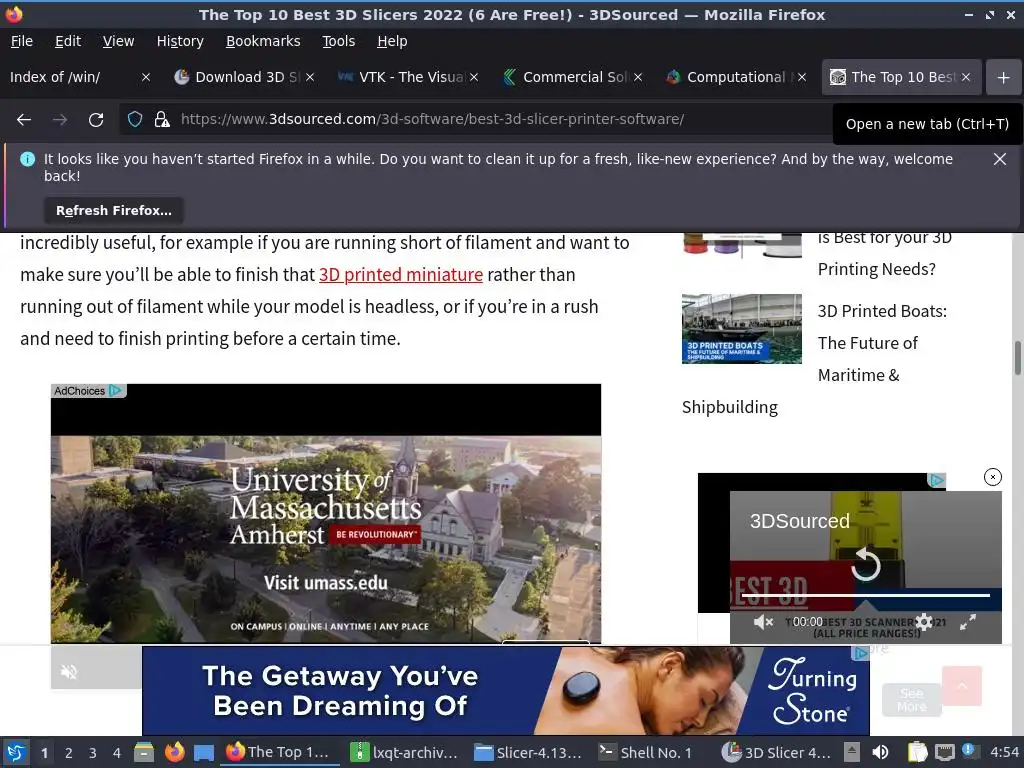The width and height of the screenshot is (1024, 768).
Task: Go back to the previous page
Action: coord(24,120)
